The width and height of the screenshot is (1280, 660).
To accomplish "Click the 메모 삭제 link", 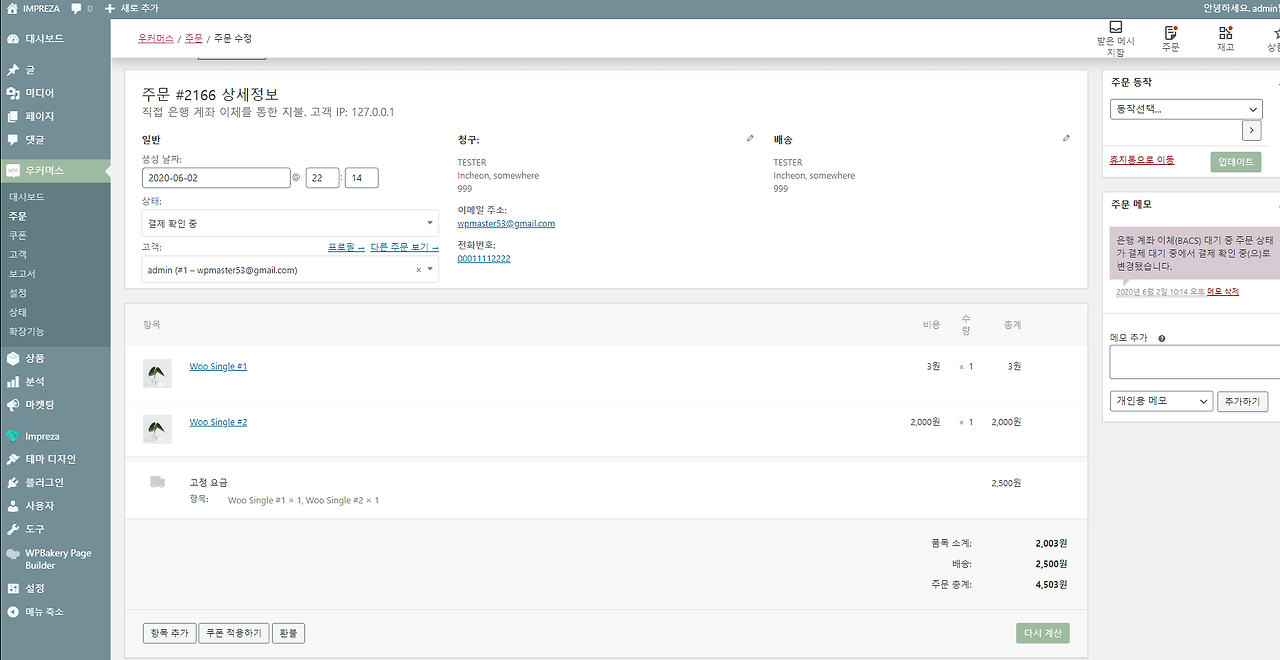I will [x=1223, y=291].
